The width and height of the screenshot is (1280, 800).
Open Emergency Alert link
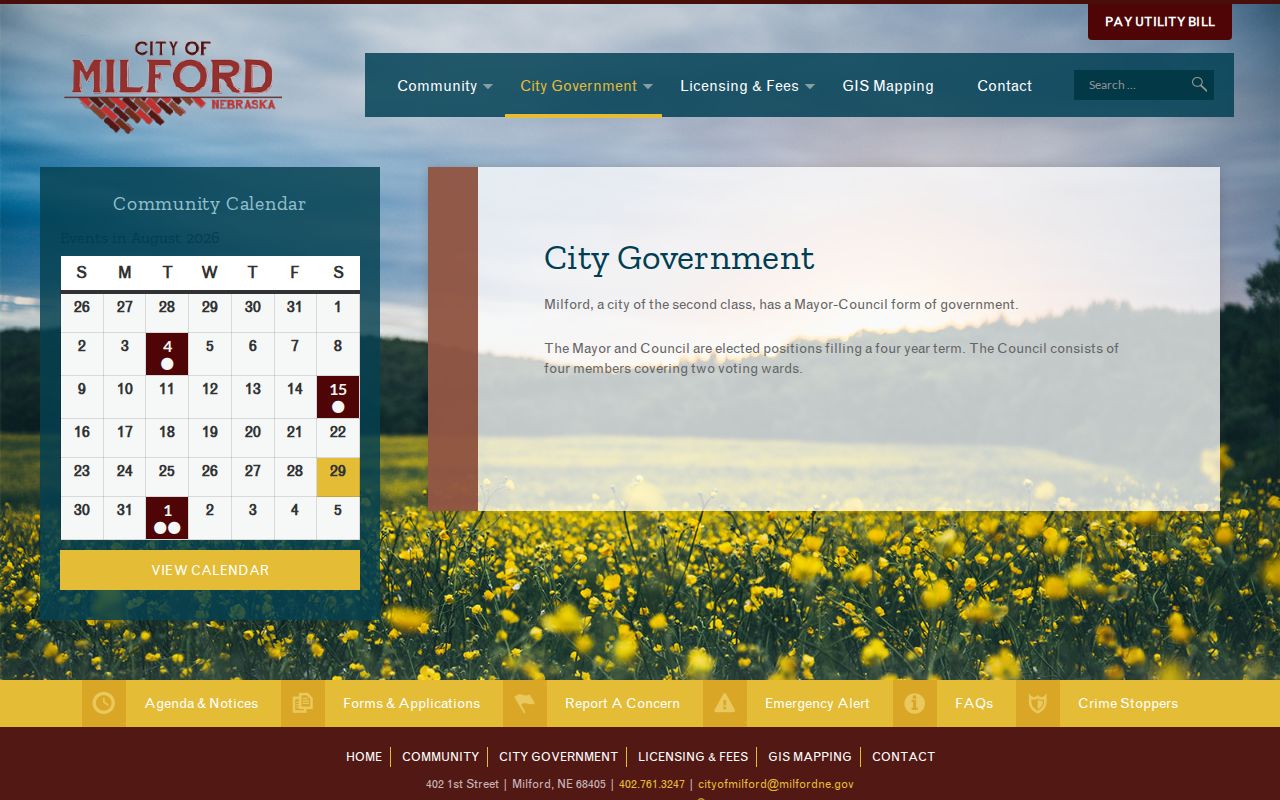tap(817, 703)
